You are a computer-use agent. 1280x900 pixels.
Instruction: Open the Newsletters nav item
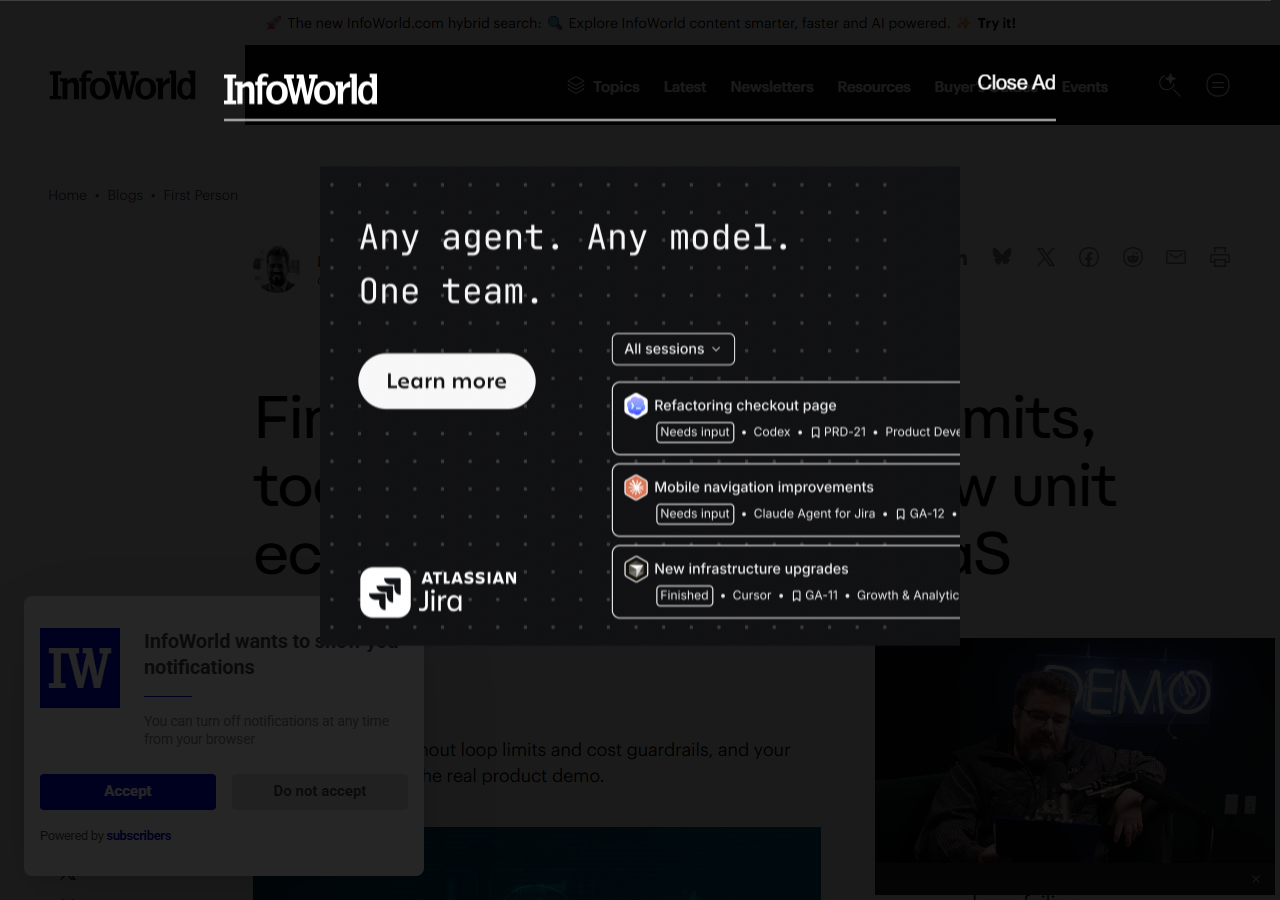coord(772,87)
